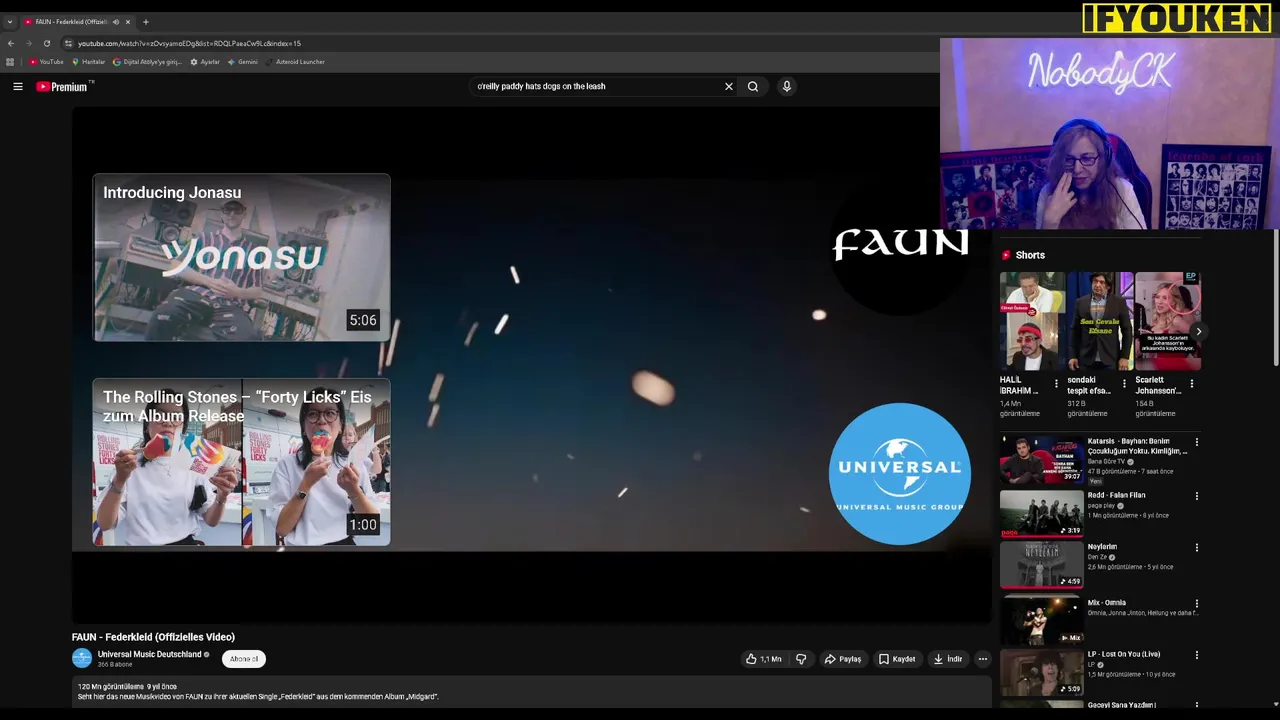The width and height of the screenshot is (1280, 720).
Task: Open the Dijital Atölye bookmark
Action: click(x=147, y=62)
